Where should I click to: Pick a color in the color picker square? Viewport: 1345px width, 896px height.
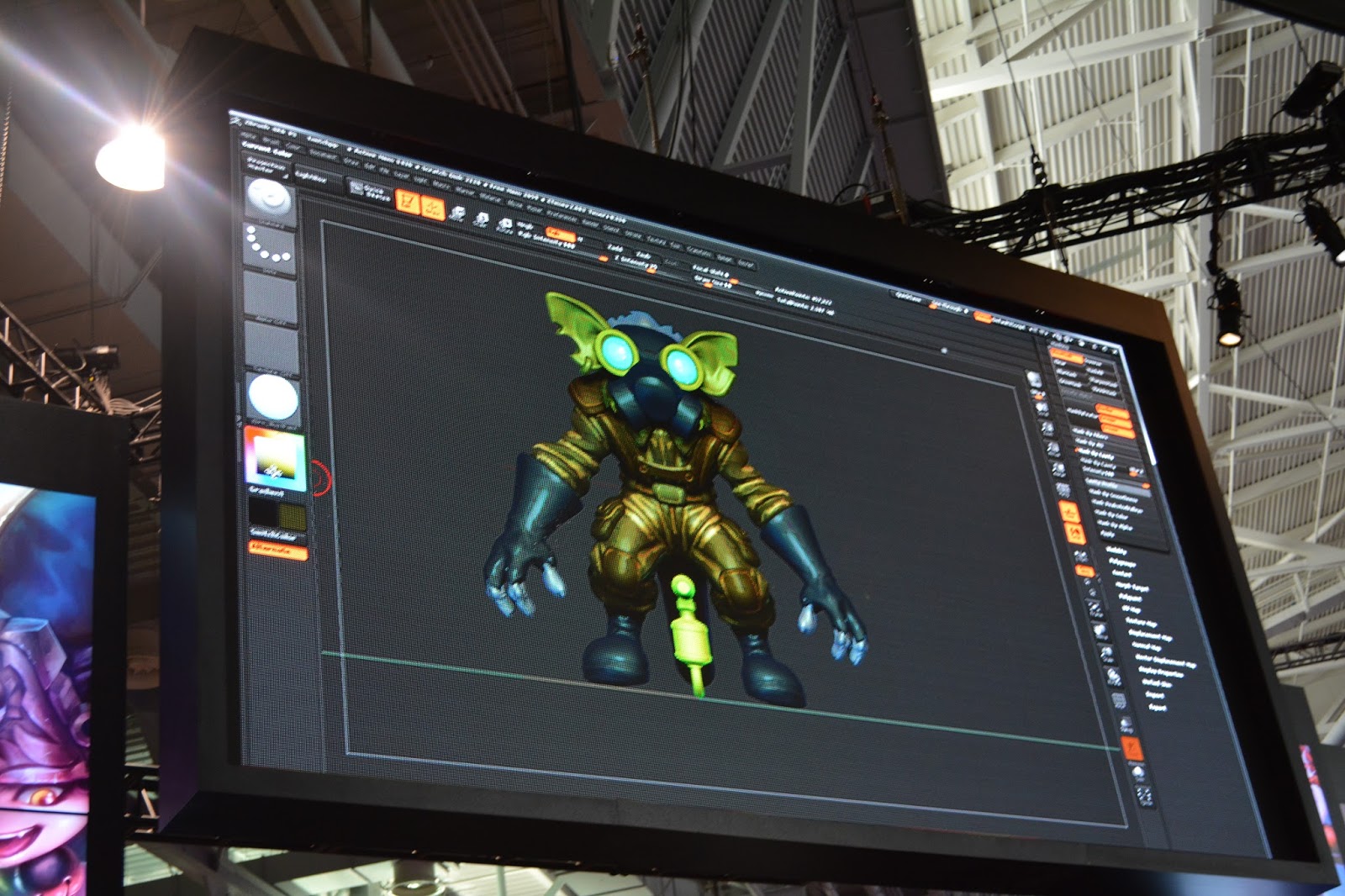[275, 457]
